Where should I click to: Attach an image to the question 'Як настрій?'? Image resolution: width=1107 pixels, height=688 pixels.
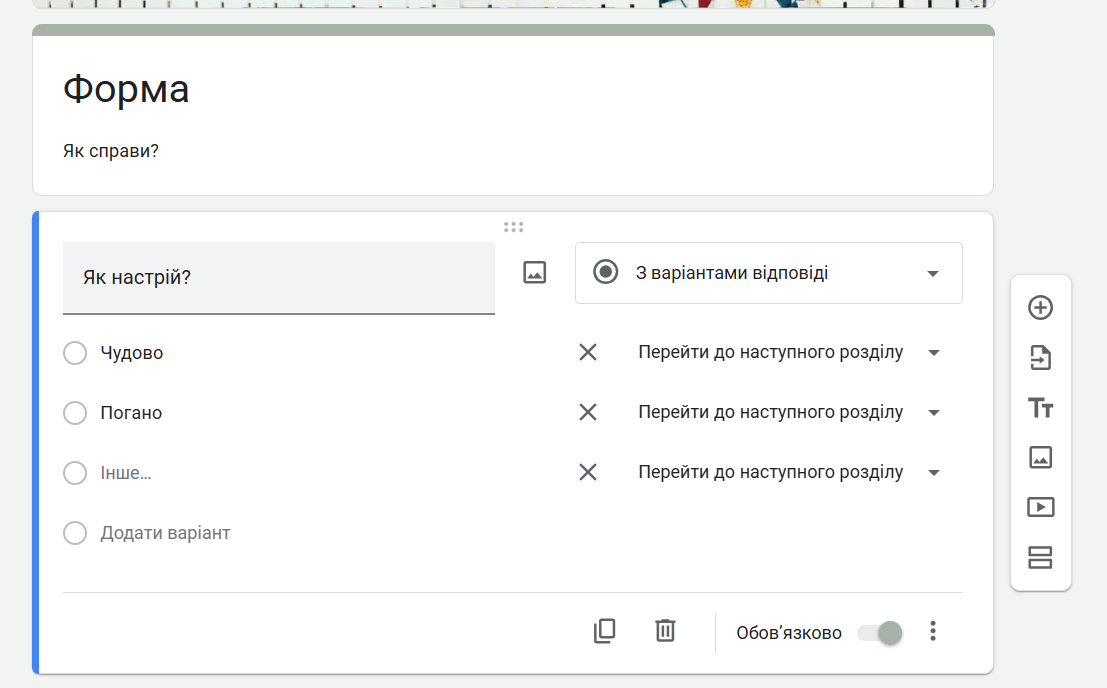(x=533, y=271)
